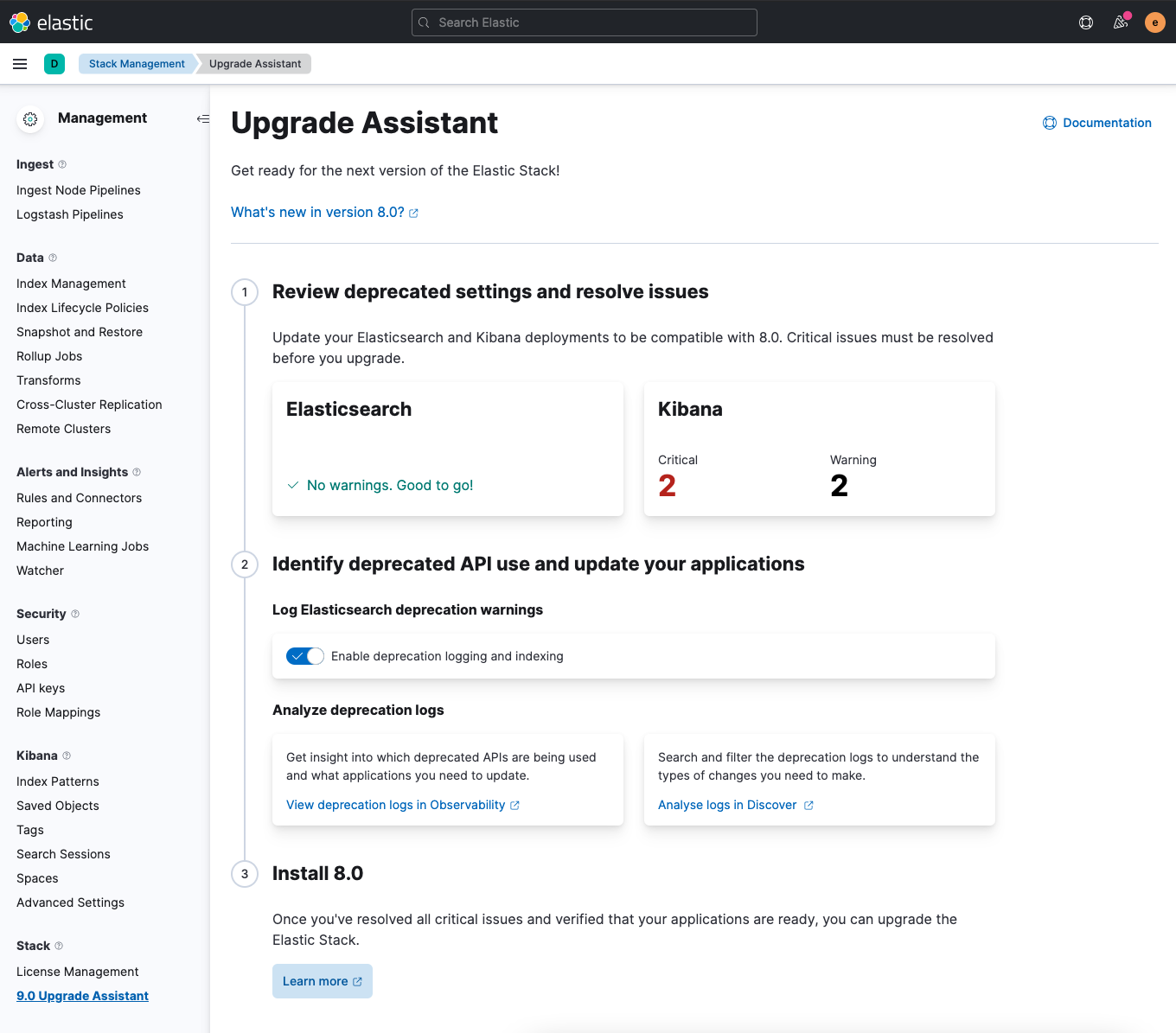Go to Stack Management breadcrumb

click(137, 64)
